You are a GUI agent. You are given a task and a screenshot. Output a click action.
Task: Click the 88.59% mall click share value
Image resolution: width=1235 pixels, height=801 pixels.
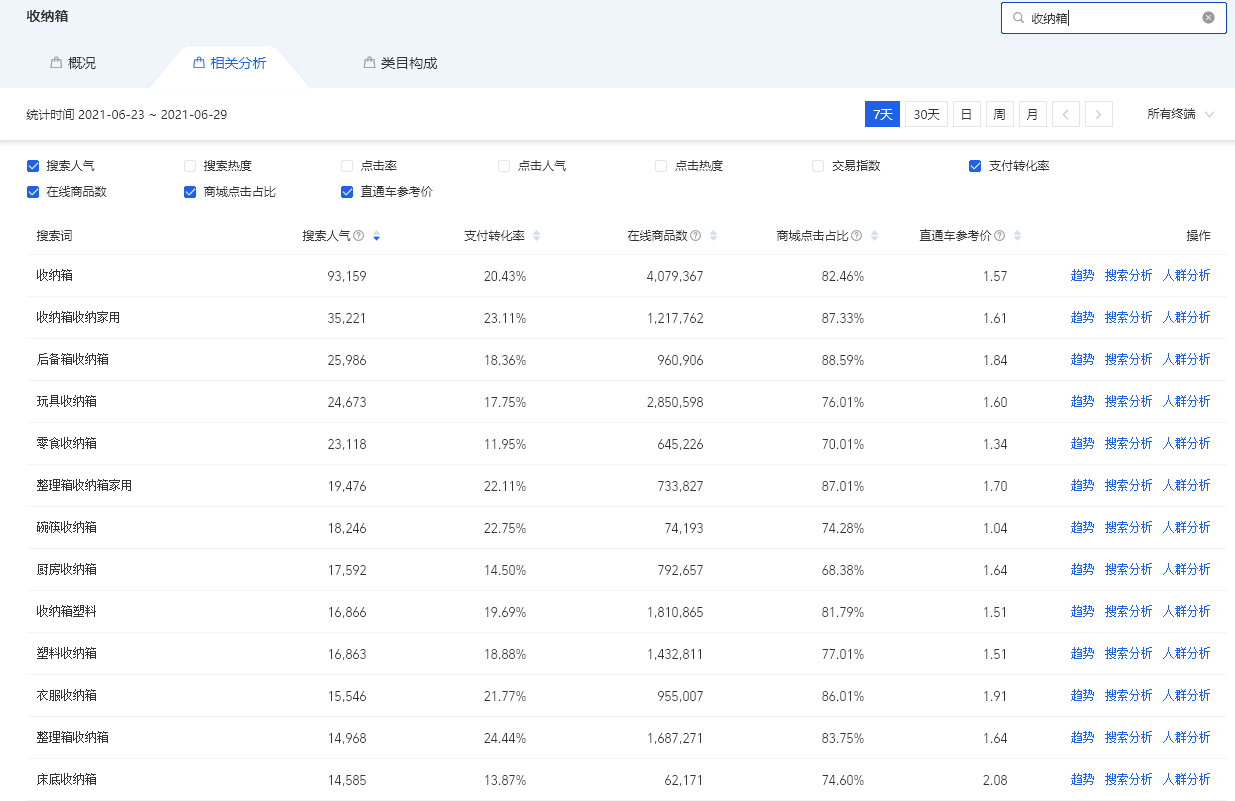coord(843,360)
